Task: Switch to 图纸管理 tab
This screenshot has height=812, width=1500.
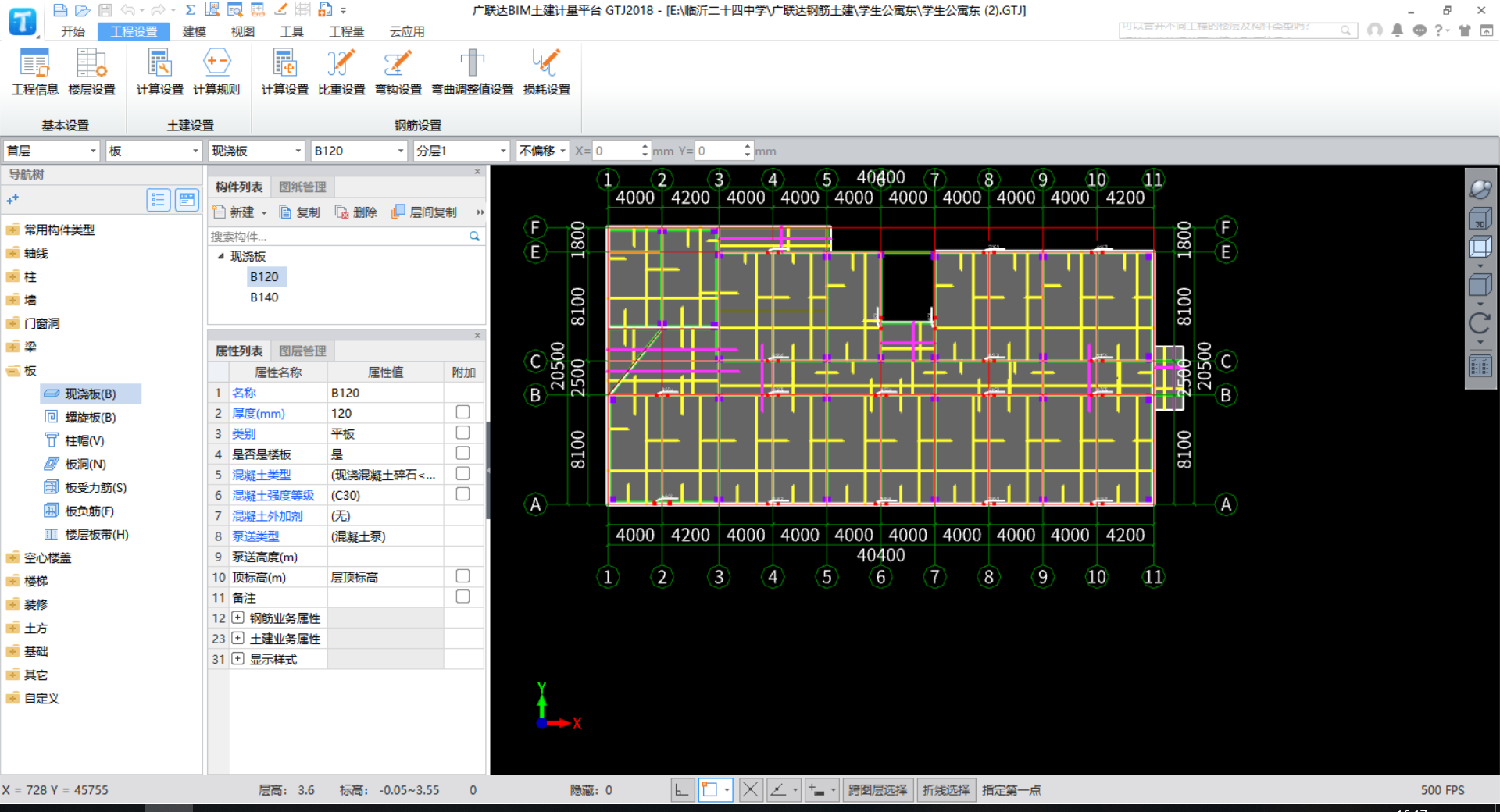Action: coord(302,187)
